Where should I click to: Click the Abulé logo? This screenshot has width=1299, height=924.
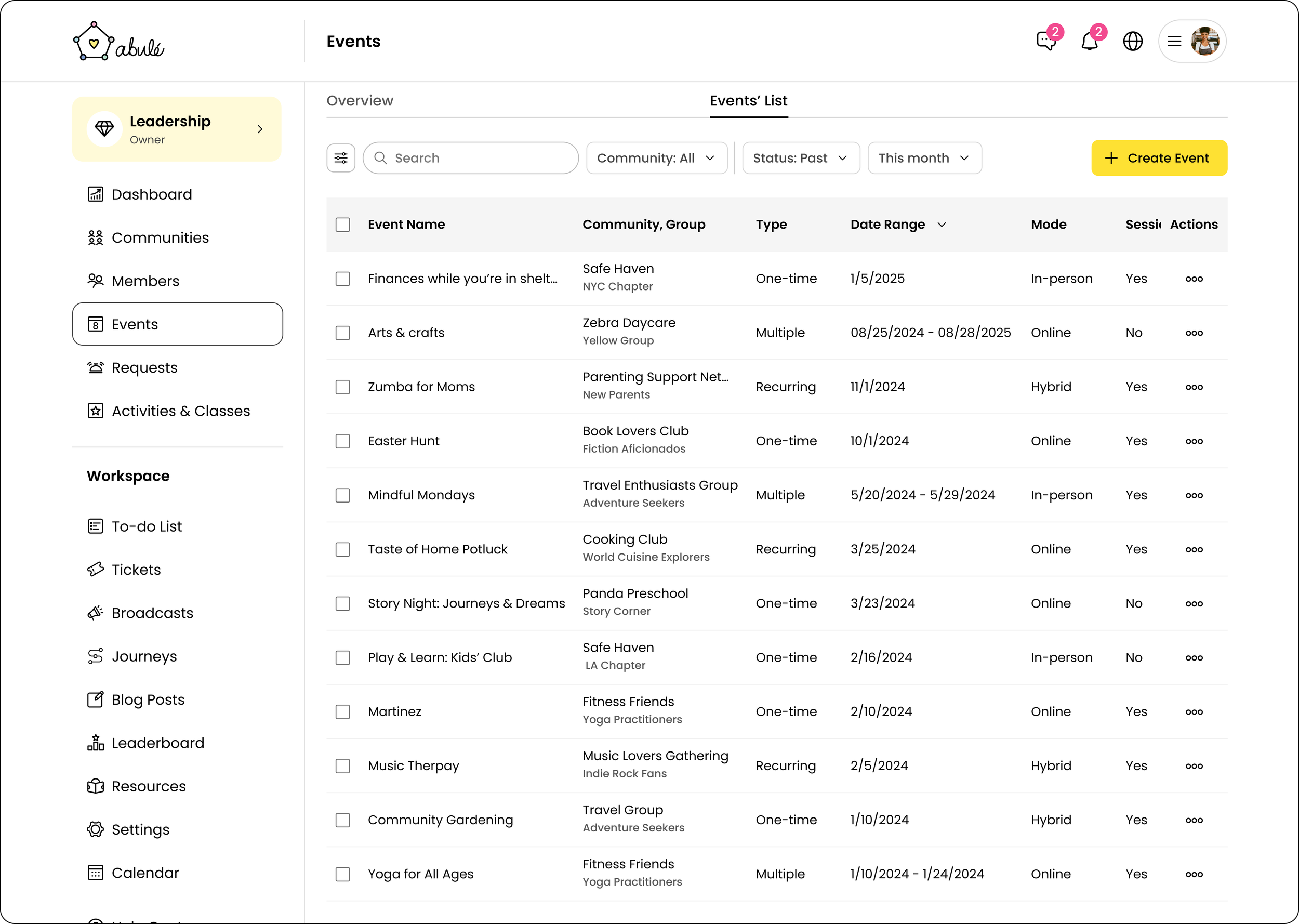(x=119, y=43)
